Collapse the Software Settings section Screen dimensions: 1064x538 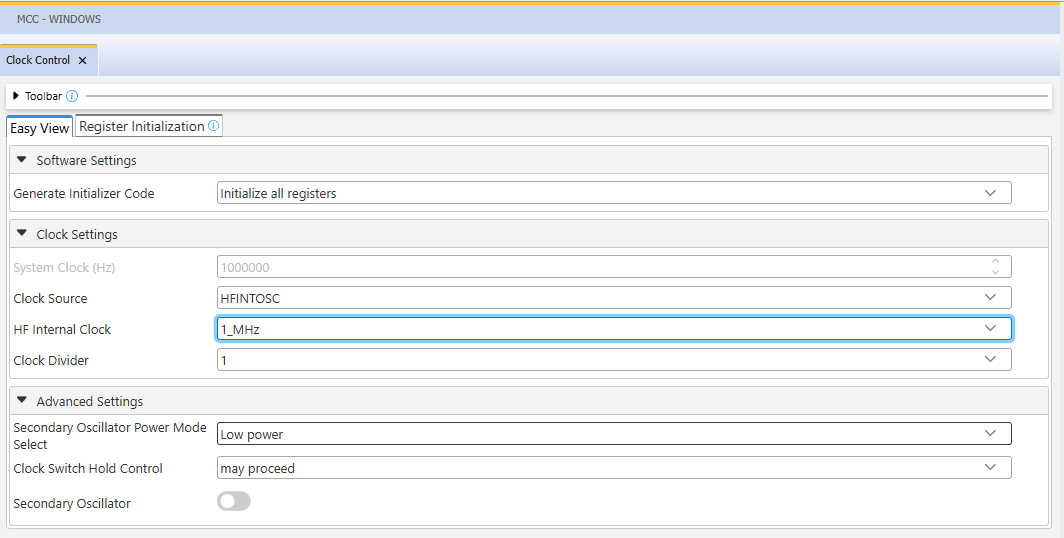pyautogui.click(x=22, y=160)
